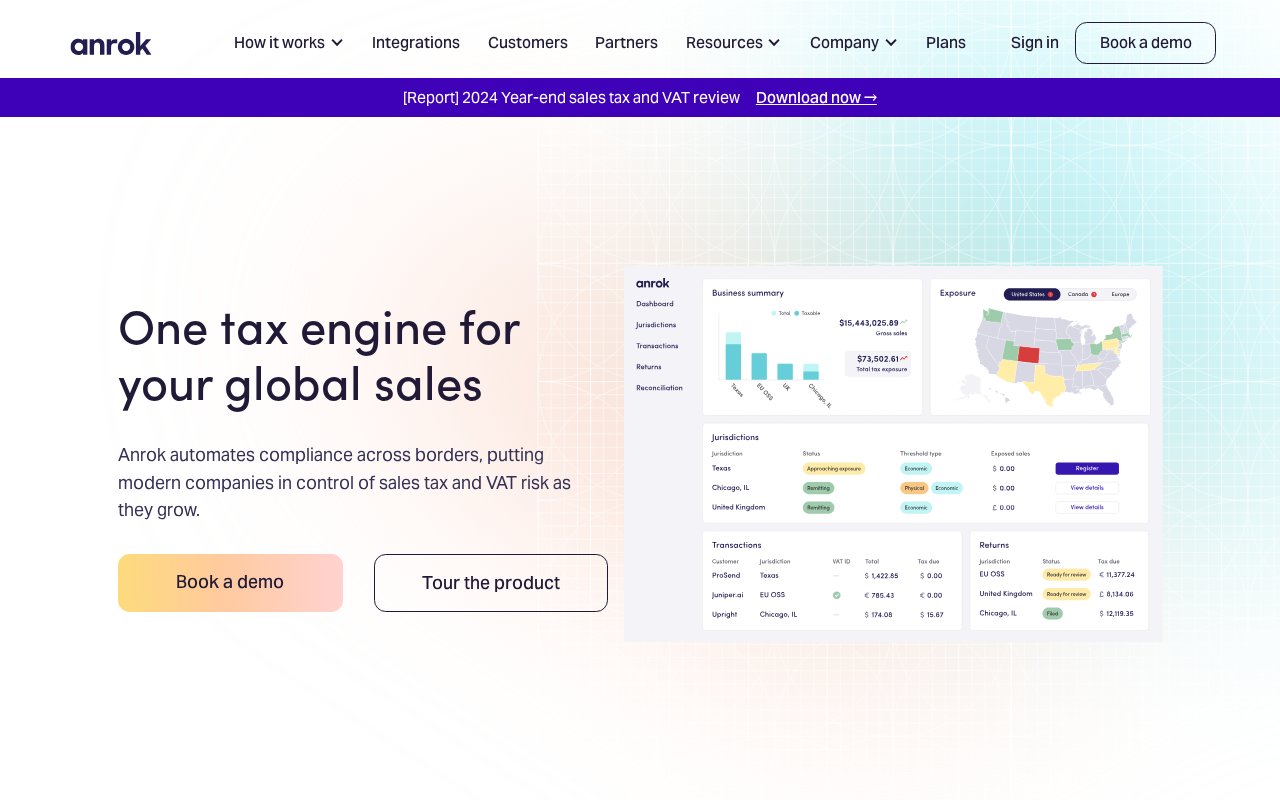Click the $ 1,422.85 transaction total
Viewport: 1280px width, 800px height.
point(881,576)
